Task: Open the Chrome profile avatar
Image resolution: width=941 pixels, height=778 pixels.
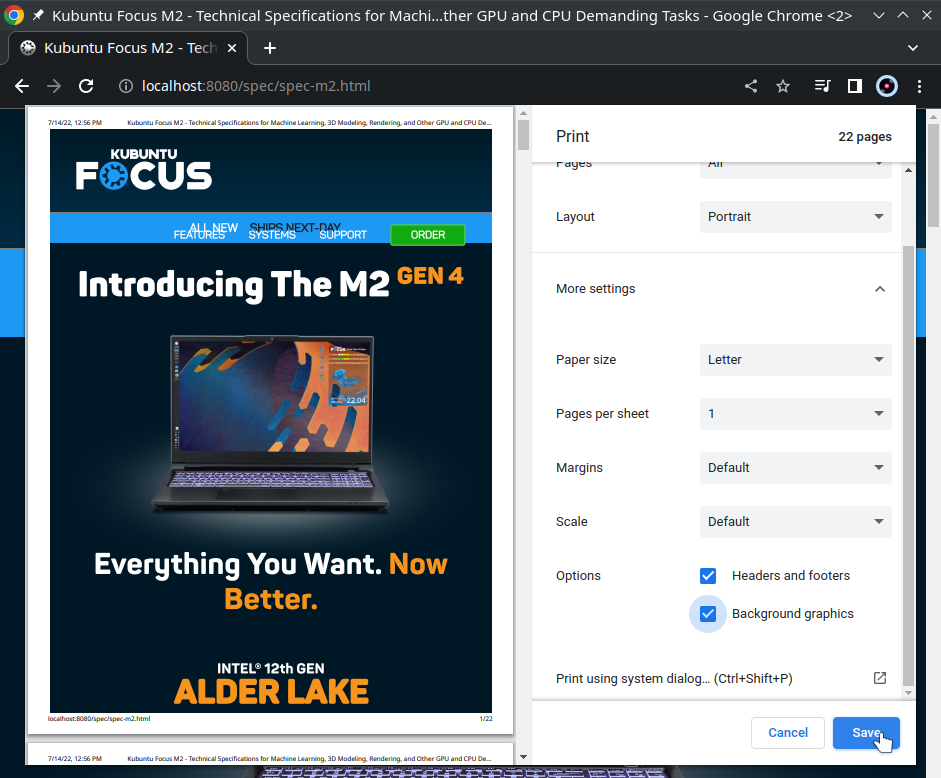Action: pyautogui.click(x=887, y=86)
